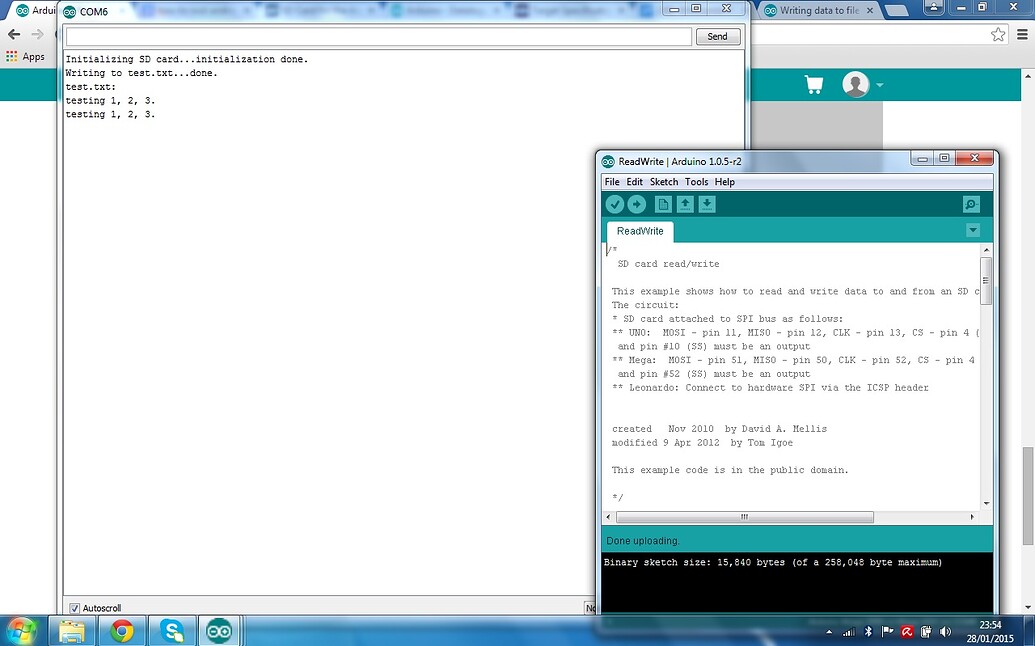The height and width of the screenshot is (646, 1035).
Task: Click the Upload arrow icon in Arduino toolbar
Action: (x=637, y=204)
